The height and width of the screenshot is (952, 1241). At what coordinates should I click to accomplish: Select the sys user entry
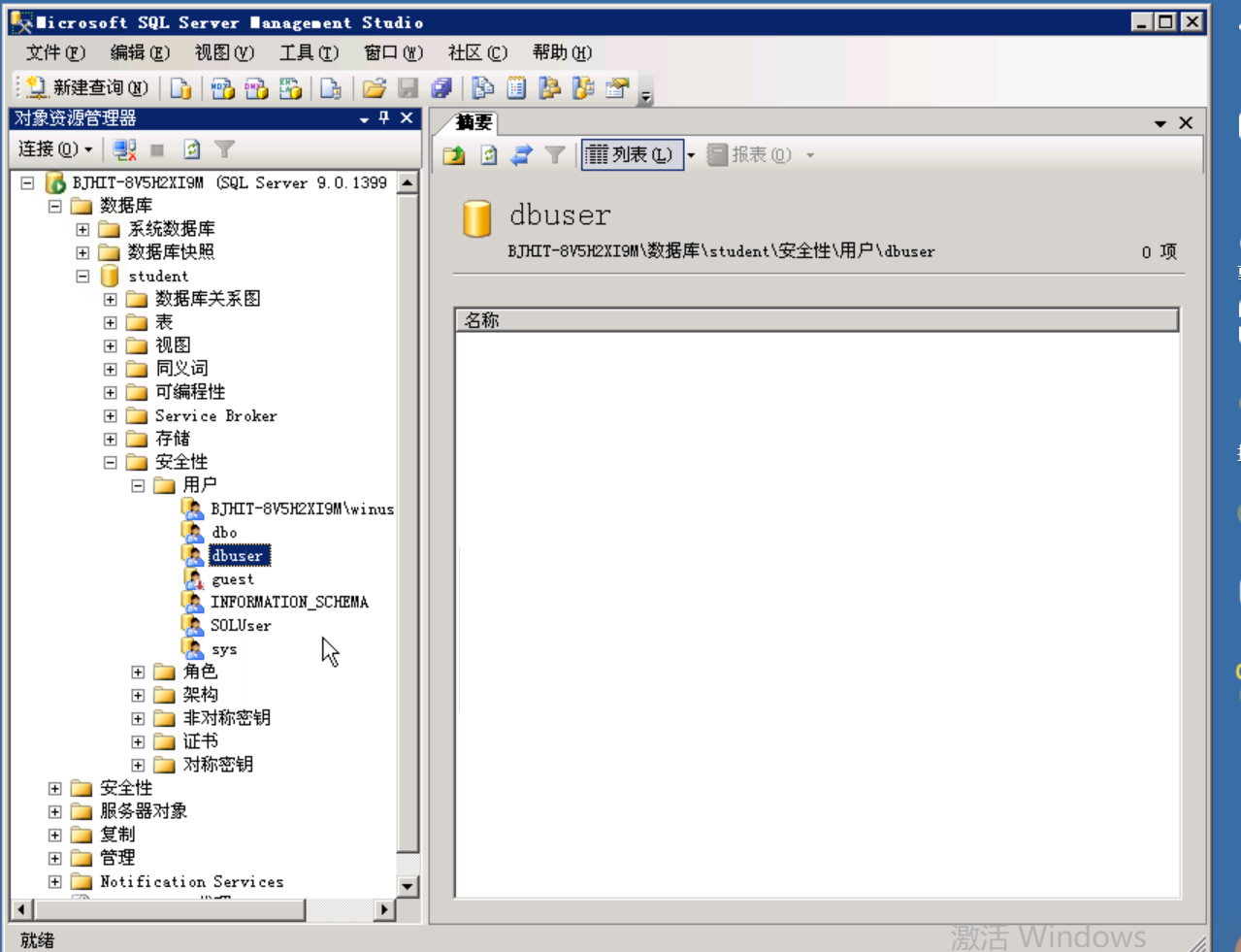coord(224,649)
